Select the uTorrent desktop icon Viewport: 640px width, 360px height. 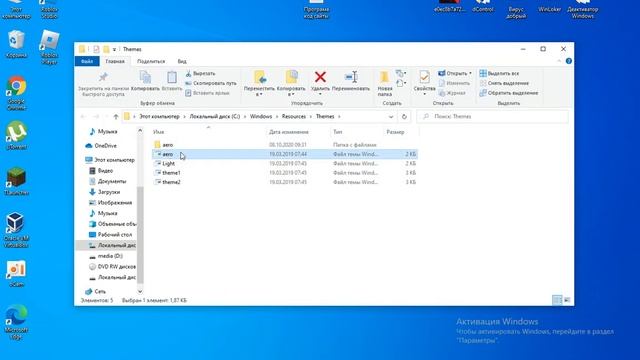pyautogui.click(x=16, y=136)
